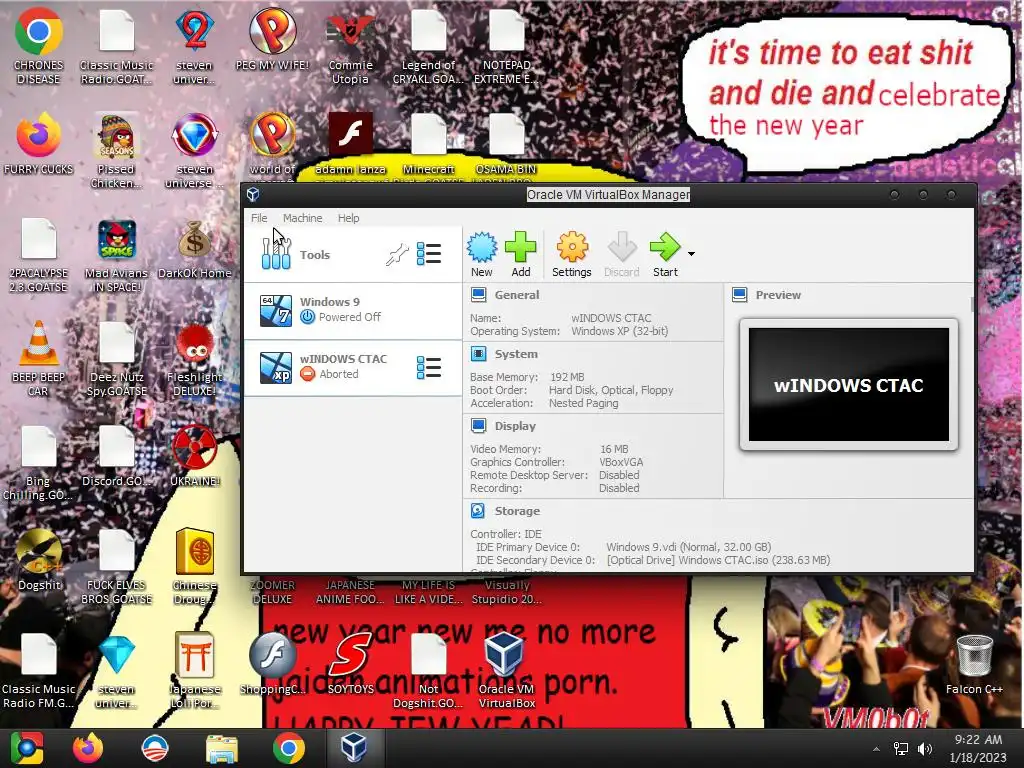This screenshot has width=1024, height=768.
Task: Click the Windows CTAC.iso optical drive entry
Action: coord(718,560)
